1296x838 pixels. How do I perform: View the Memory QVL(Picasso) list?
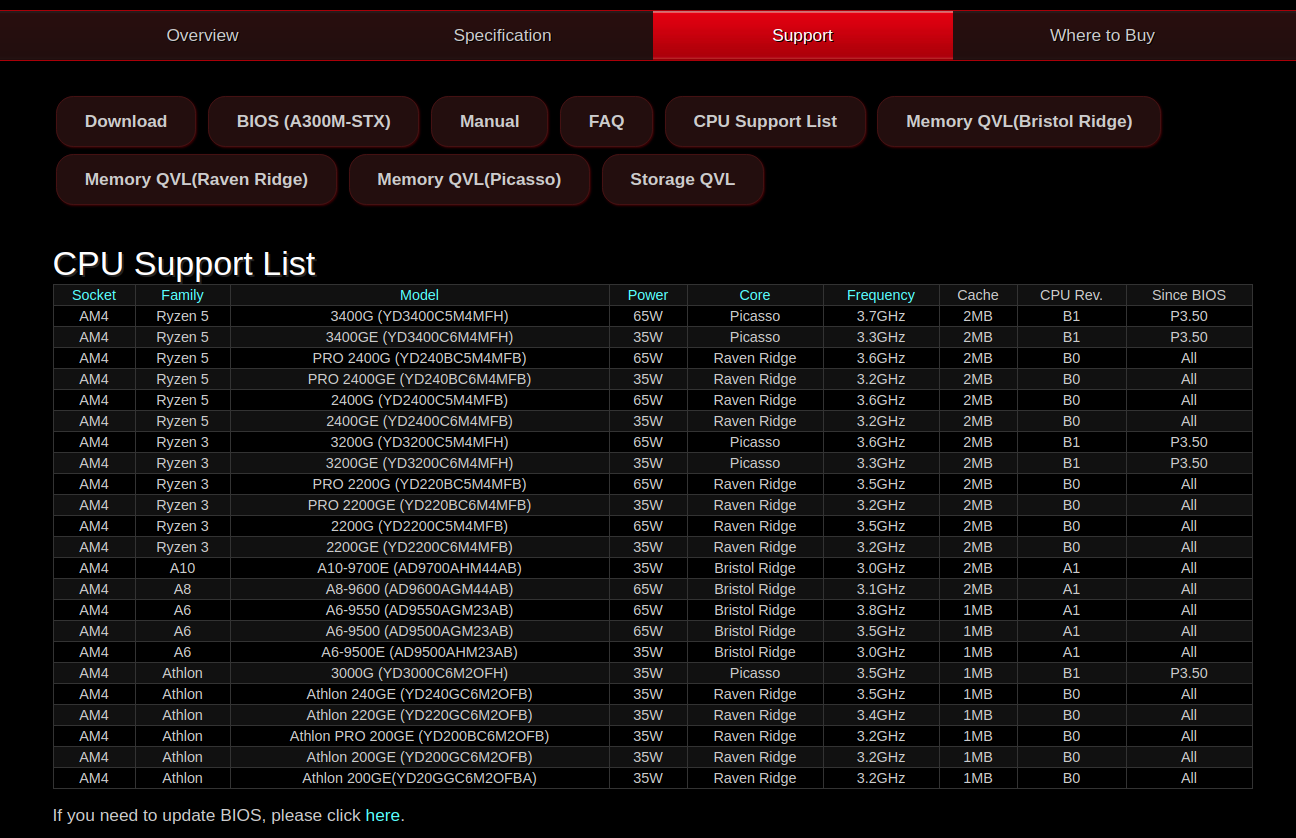tap(469, 179)
